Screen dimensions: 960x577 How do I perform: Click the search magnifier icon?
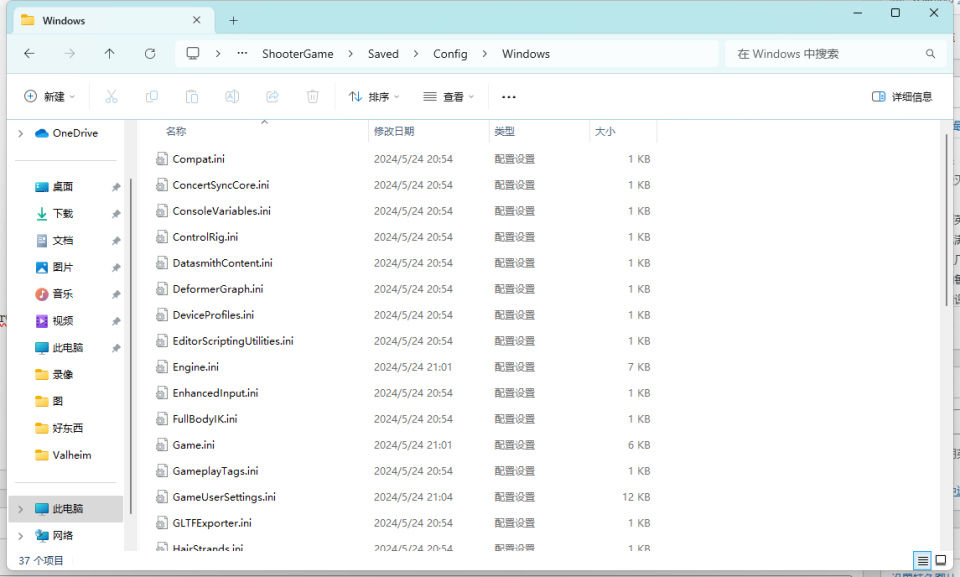coord(931,54)
